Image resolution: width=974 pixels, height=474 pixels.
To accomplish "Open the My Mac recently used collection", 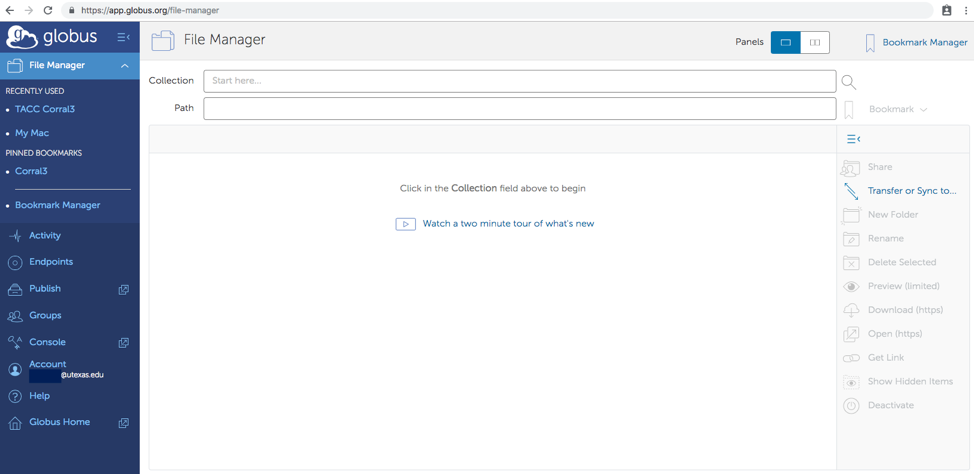I will click(32, 133).
